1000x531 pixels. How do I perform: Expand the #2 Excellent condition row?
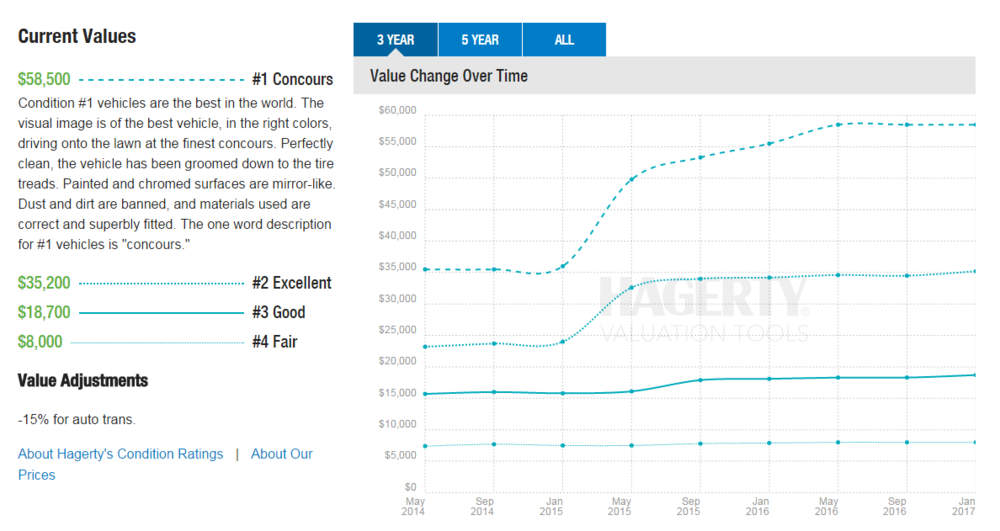point(291,283)
